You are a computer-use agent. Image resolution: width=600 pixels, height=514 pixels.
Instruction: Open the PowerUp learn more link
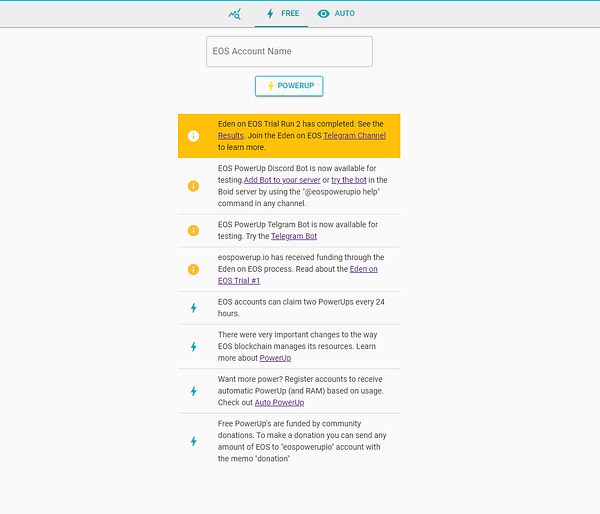275,358
